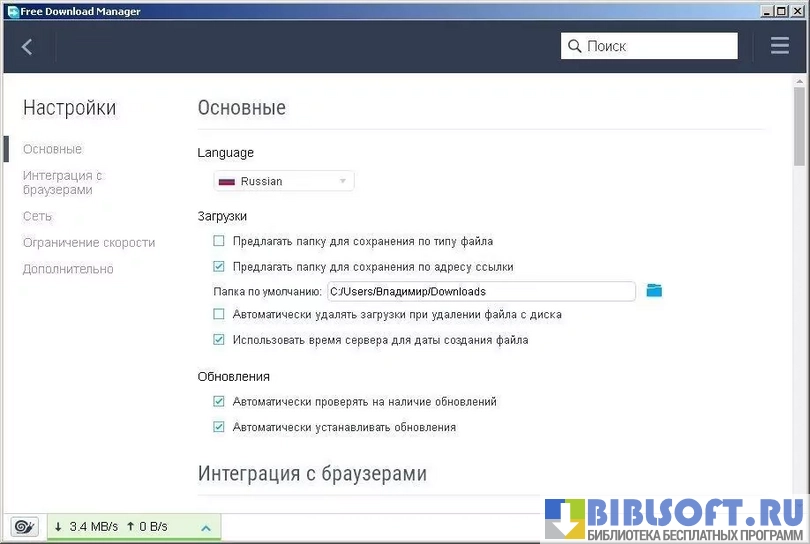Click the Russian flag icon
Screen dimensions: 810x544
click(x=226, y=182)
